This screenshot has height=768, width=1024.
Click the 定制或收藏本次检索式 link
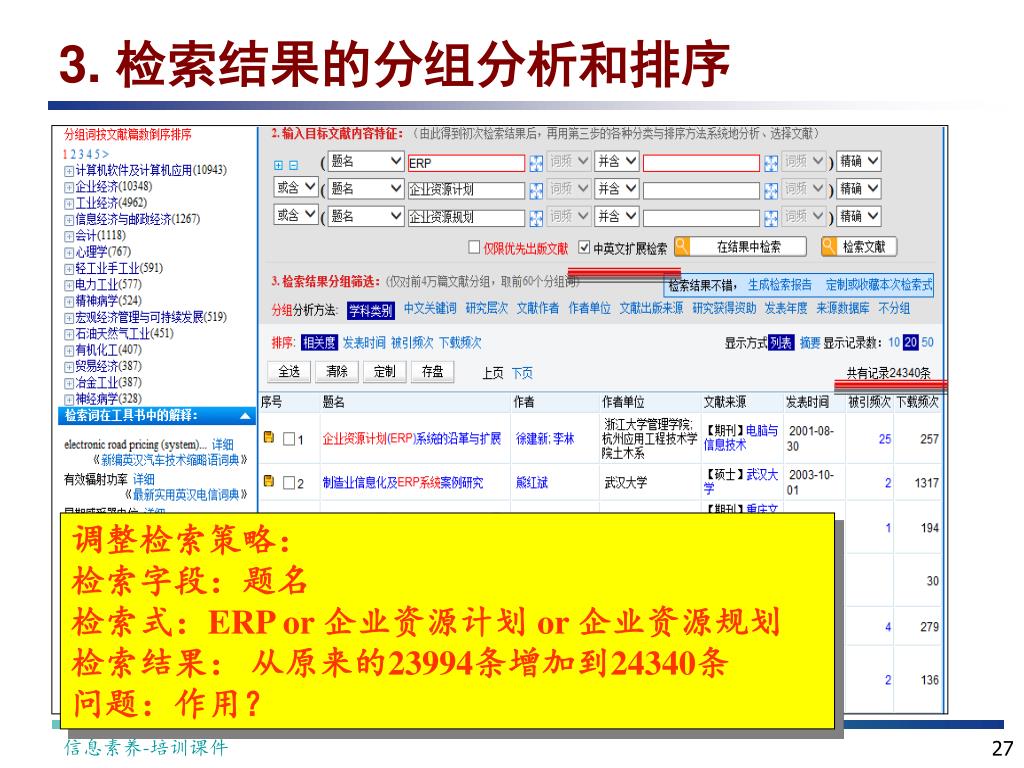coord(879,285)
